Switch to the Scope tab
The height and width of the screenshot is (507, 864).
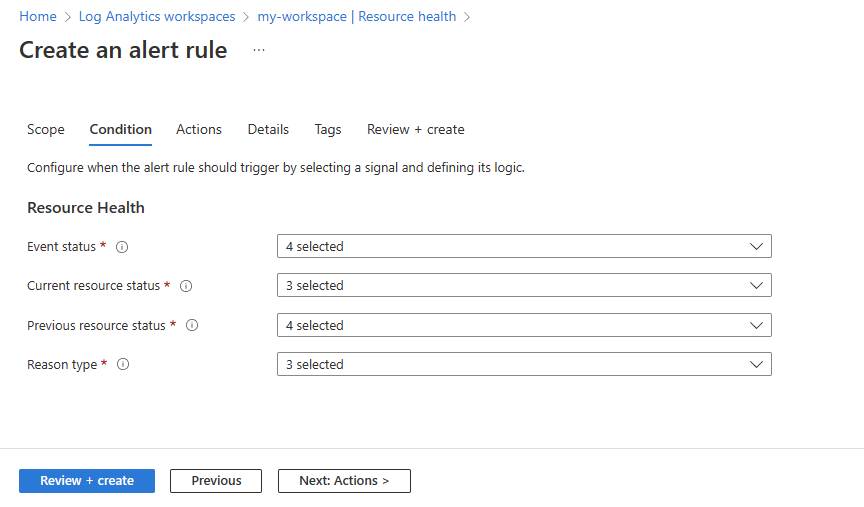click(46, 130)
